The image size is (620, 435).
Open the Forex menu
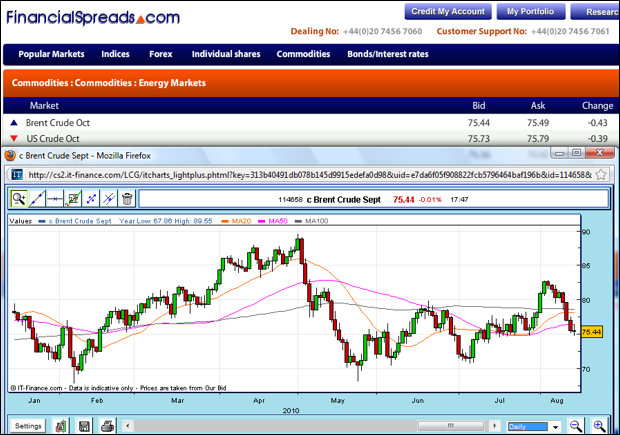(161, 54)
